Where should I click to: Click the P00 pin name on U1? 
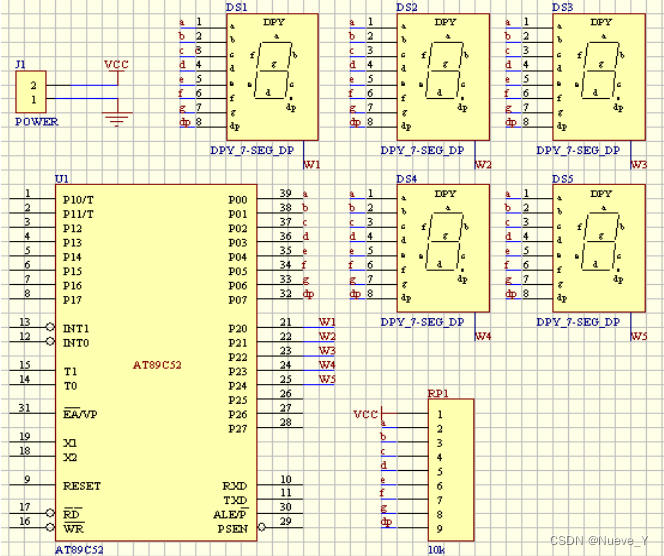[238, 200]
